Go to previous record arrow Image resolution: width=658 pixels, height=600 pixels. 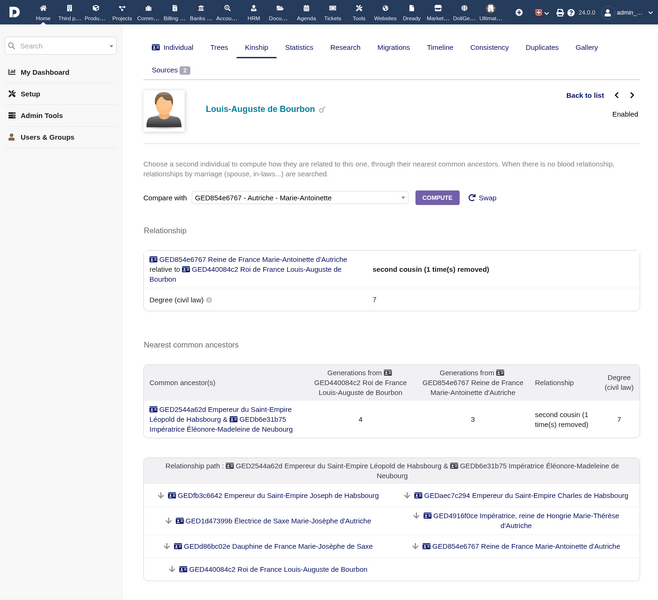pyautogui.click(x=616, y=95)
